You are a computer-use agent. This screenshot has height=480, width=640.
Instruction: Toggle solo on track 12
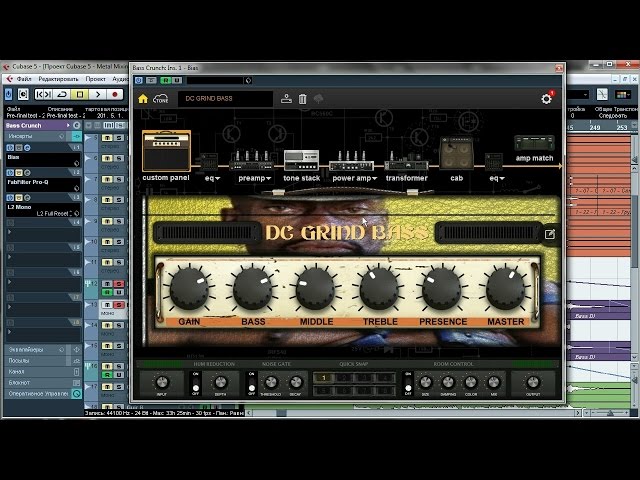point(118,284)
